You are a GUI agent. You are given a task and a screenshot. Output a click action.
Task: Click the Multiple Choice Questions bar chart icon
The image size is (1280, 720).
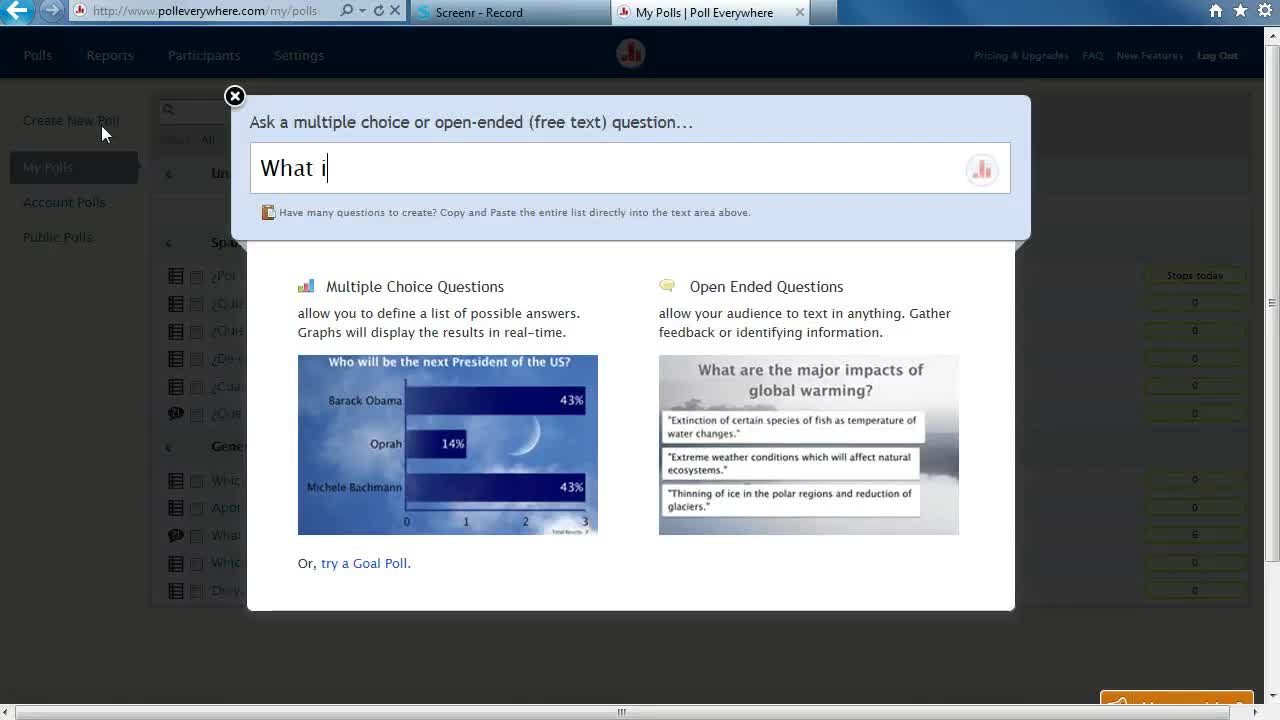(306, 286)
